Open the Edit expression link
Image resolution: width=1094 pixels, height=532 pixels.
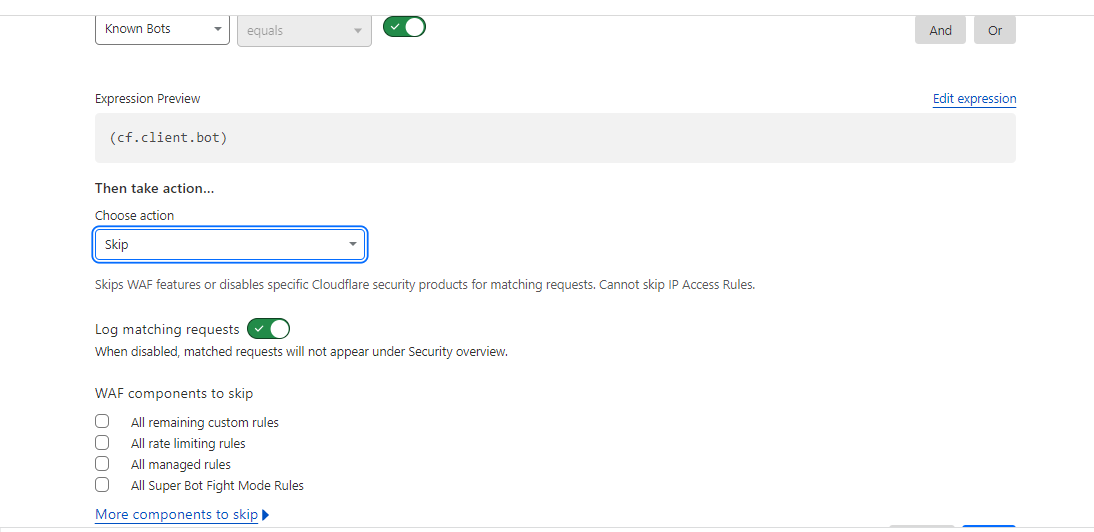(974, 98)
